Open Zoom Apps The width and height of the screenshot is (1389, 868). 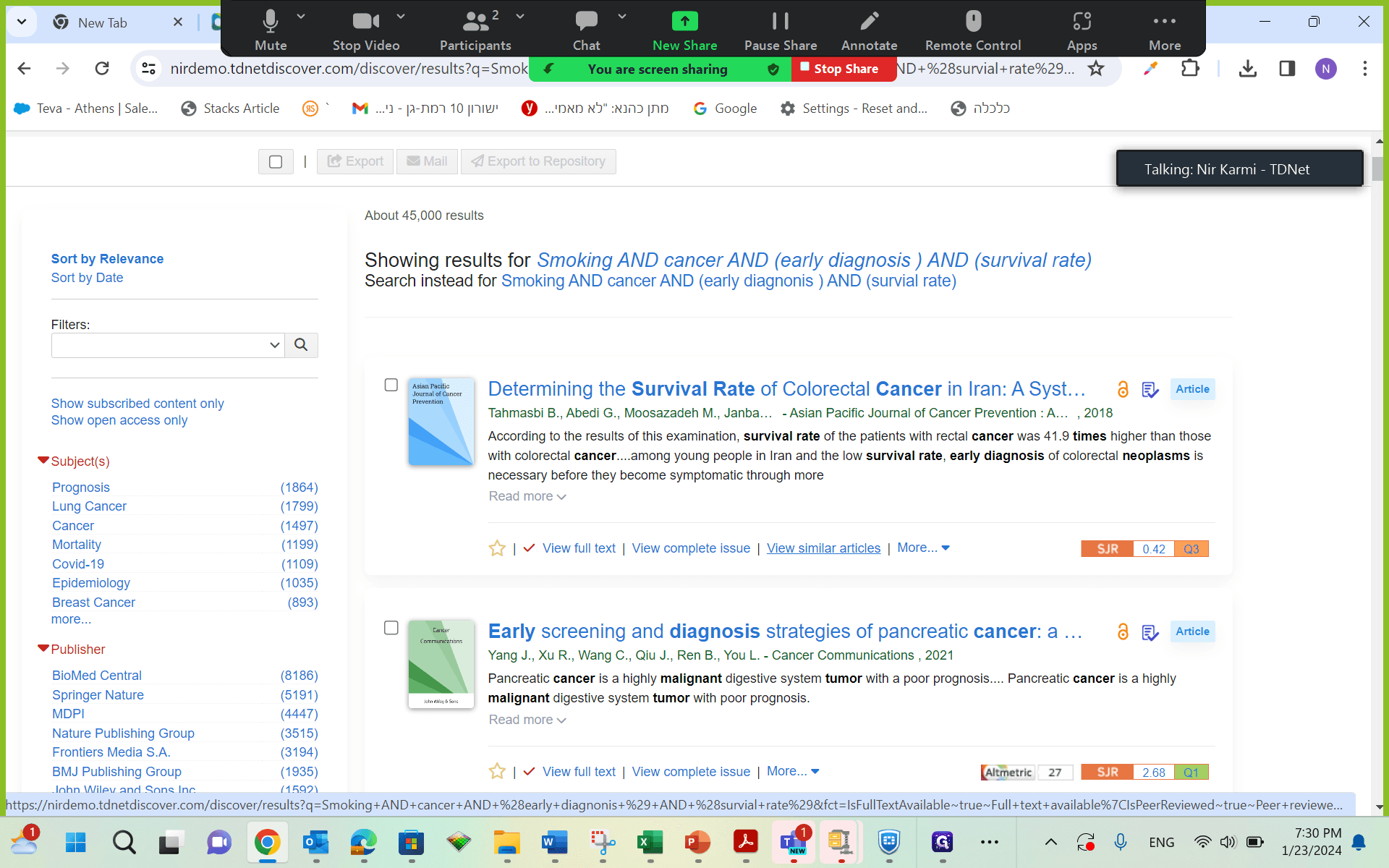point(1082,30)
